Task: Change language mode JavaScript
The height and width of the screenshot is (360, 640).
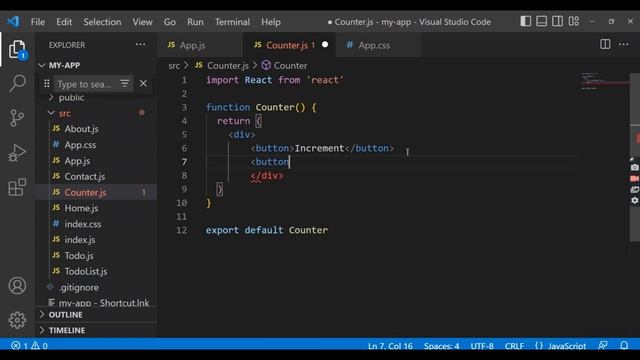Action: (567, 346)
